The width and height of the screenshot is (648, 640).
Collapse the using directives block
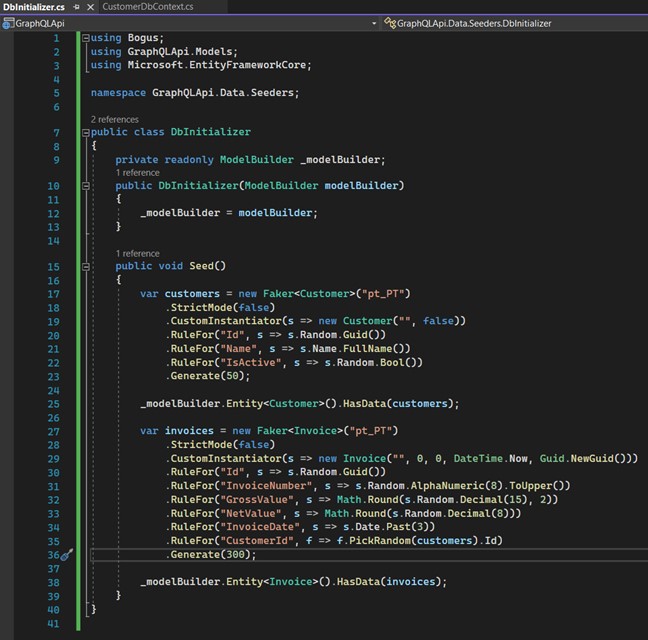(85, 38)
